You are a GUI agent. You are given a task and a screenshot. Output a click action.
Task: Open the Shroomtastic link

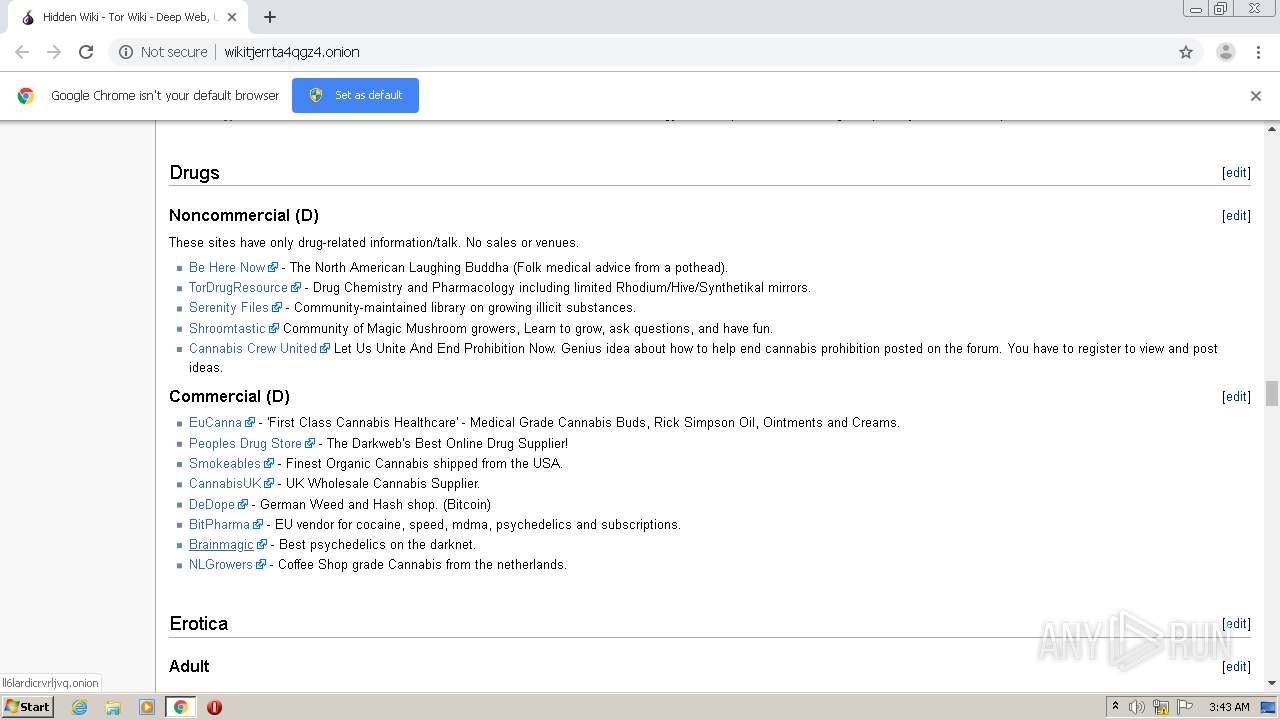pos(227,328)
